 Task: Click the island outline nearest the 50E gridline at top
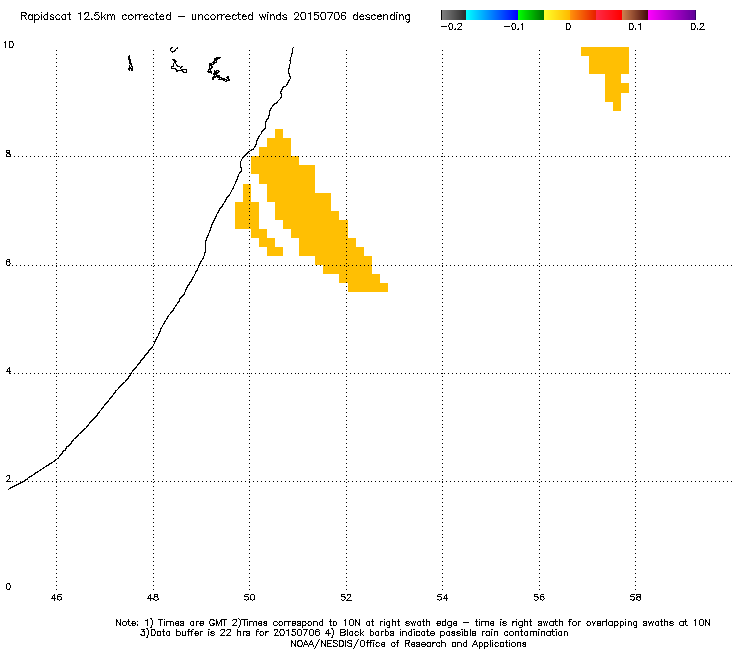pyautogui.click(x=218, y=69)
